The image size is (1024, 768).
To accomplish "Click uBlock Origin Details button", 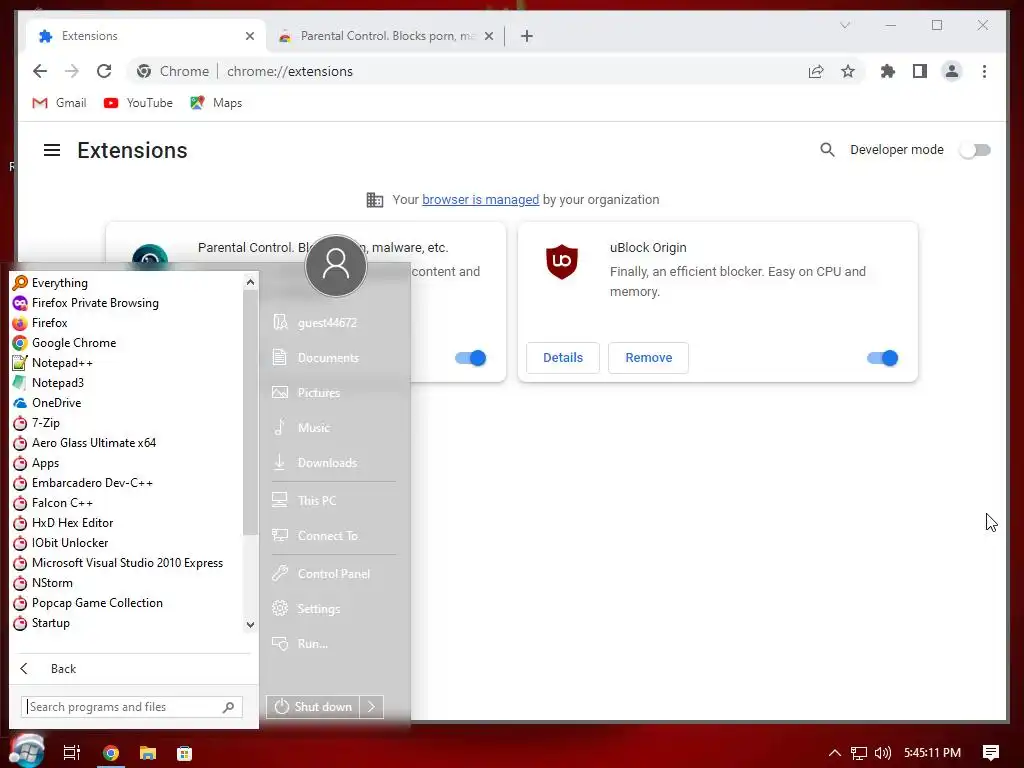I will point(563,358).
